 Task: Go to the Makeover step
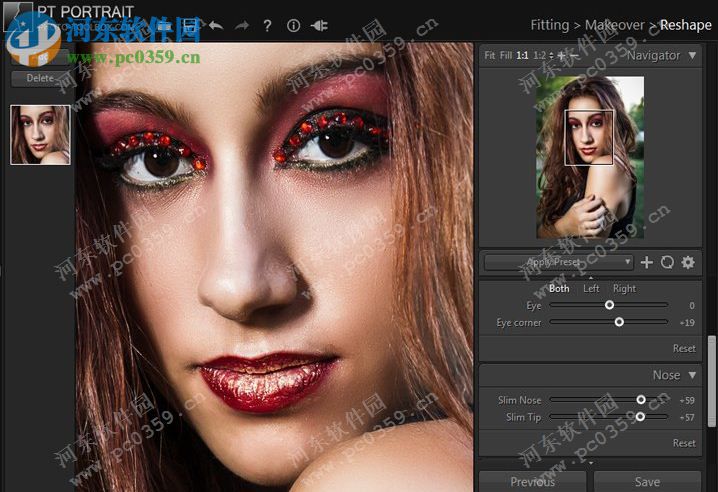point(615,25)
